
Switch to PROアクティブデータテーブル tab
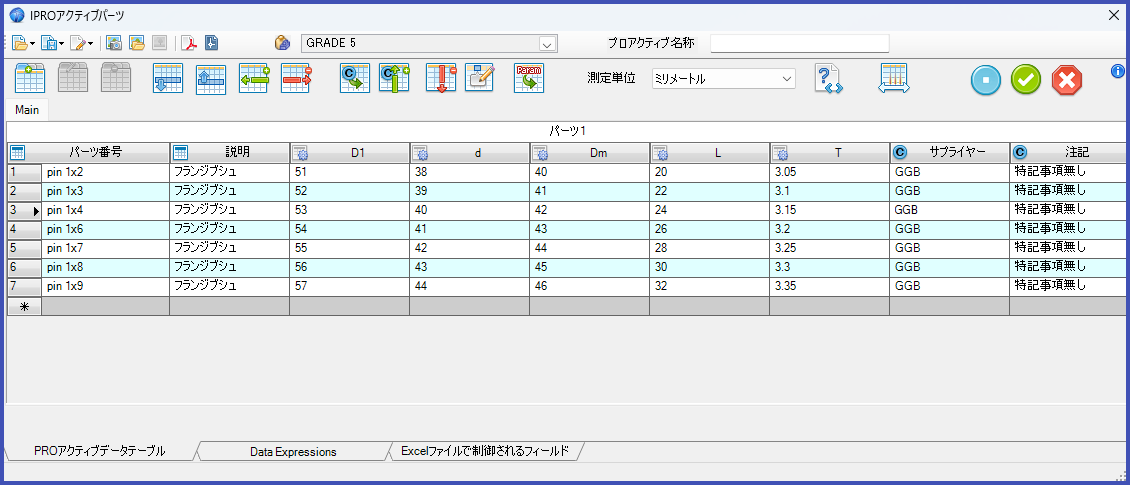coord(99,451)
